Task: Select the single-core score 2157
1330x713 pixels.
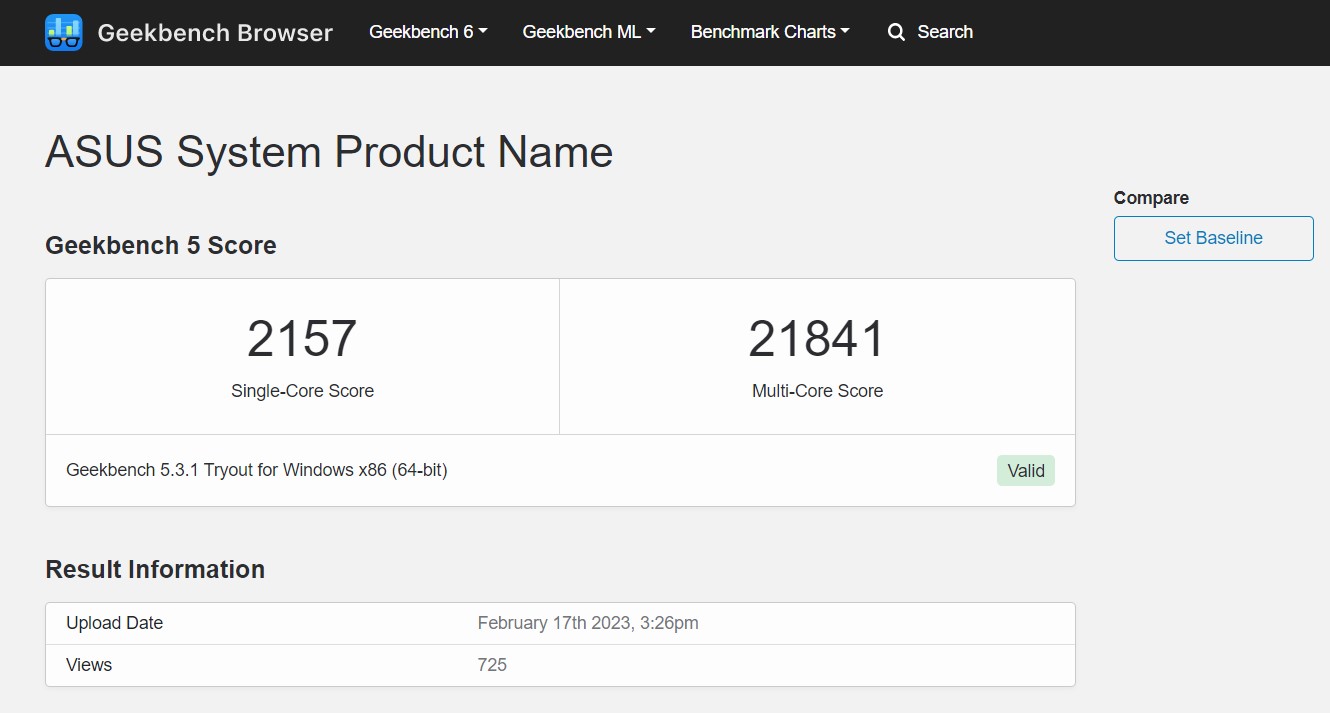Action: pos(302,339)
